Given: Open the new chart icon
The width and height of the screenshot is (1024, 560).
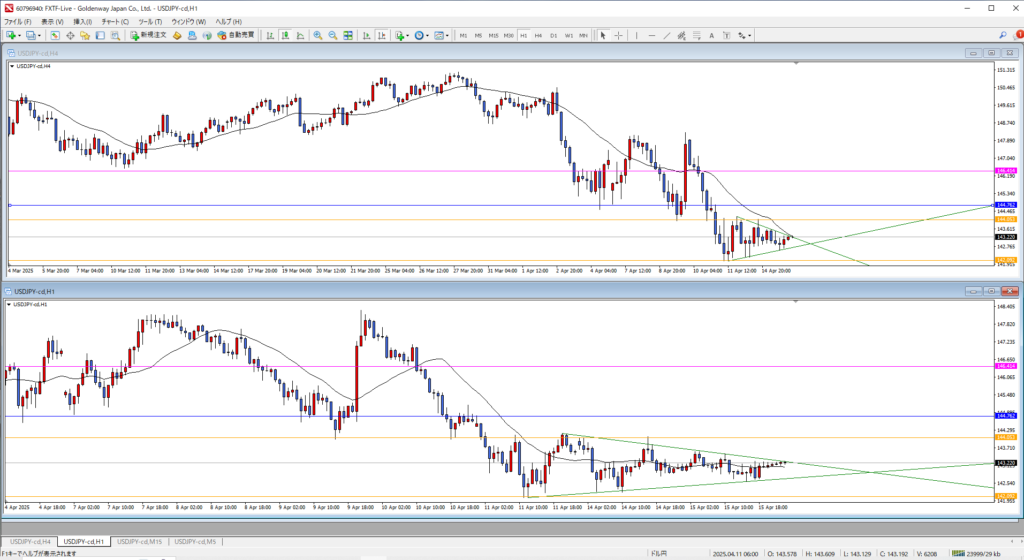Looking at the screenshot, I should [x=11, y=35].
